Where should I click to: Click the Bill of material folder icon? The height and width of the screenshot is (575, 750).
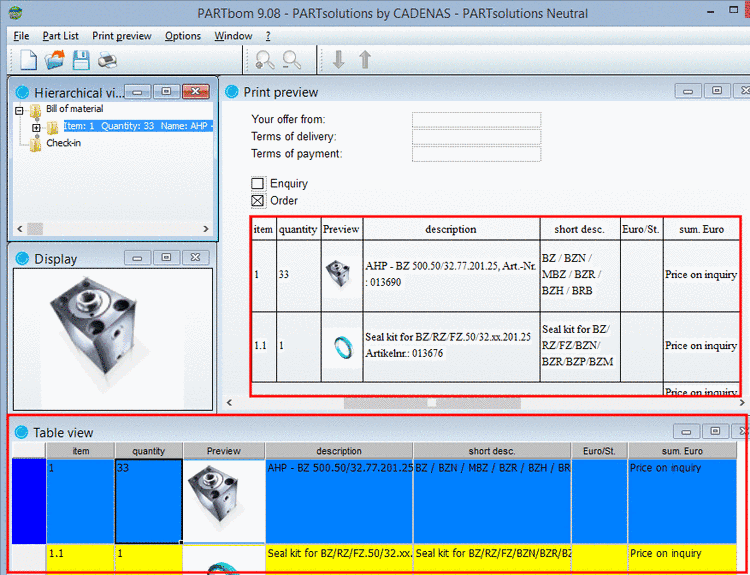click(35, 111)
